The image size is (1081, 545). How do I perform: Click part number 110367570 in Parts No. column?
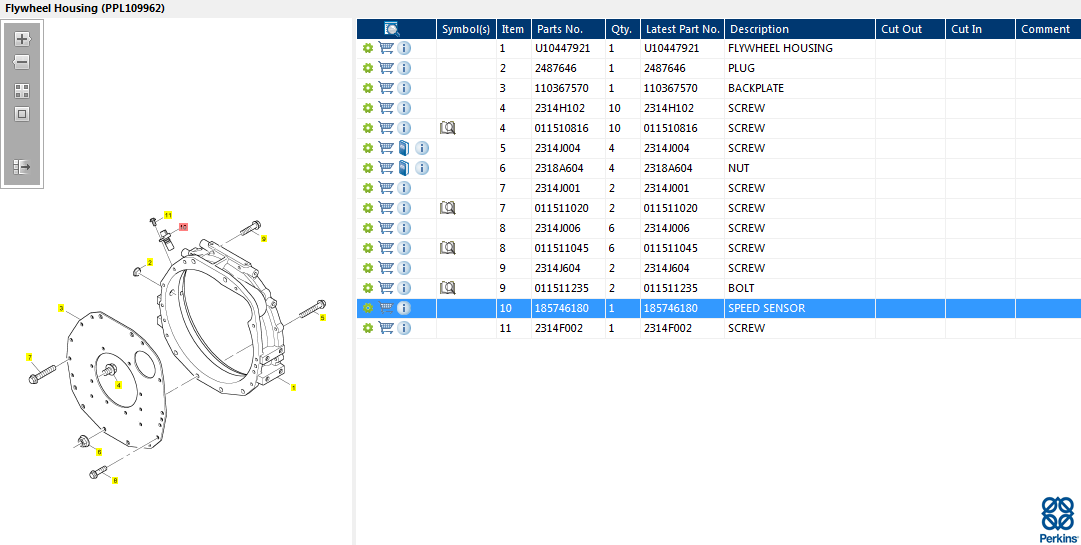click(x=561, y=88)
